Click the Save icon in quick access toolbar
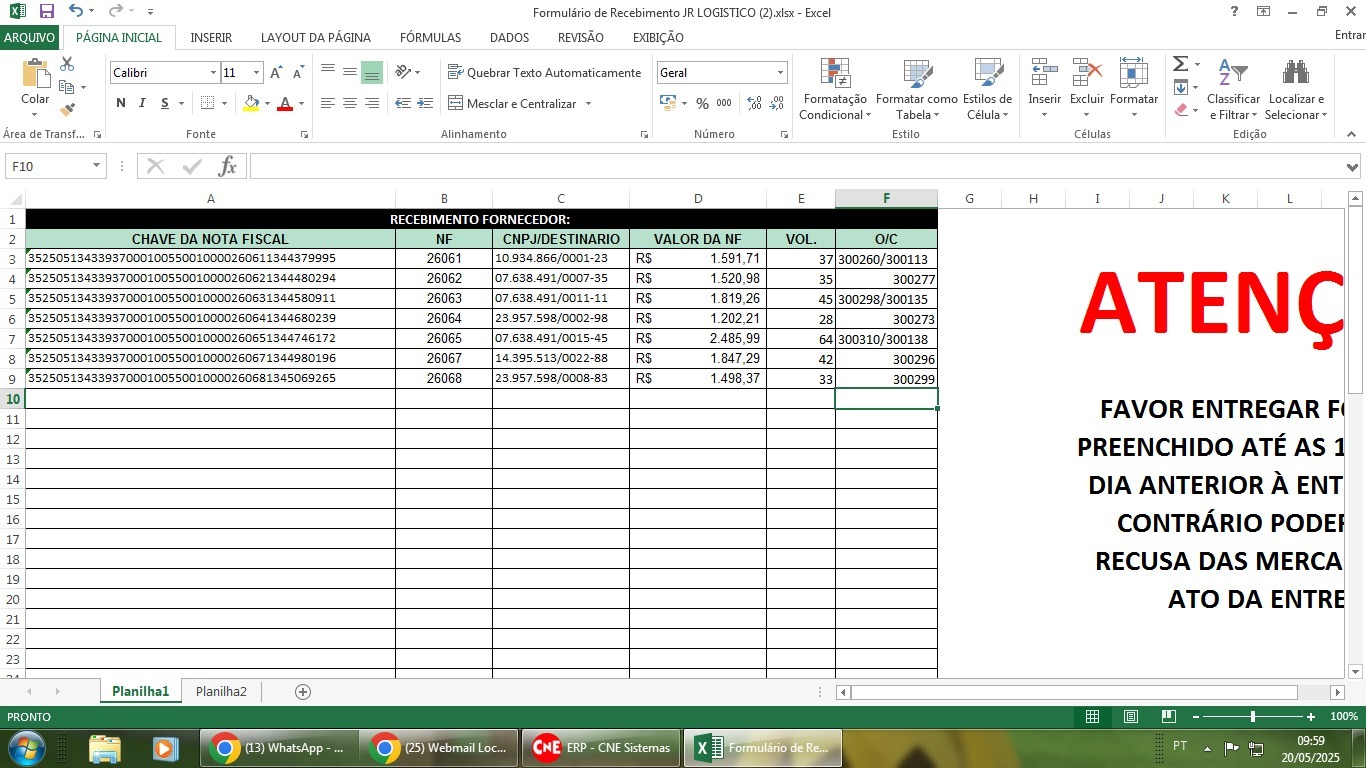Image resolution: width=1366 pixels, height=768 pixels. click(x=46, y=12)
